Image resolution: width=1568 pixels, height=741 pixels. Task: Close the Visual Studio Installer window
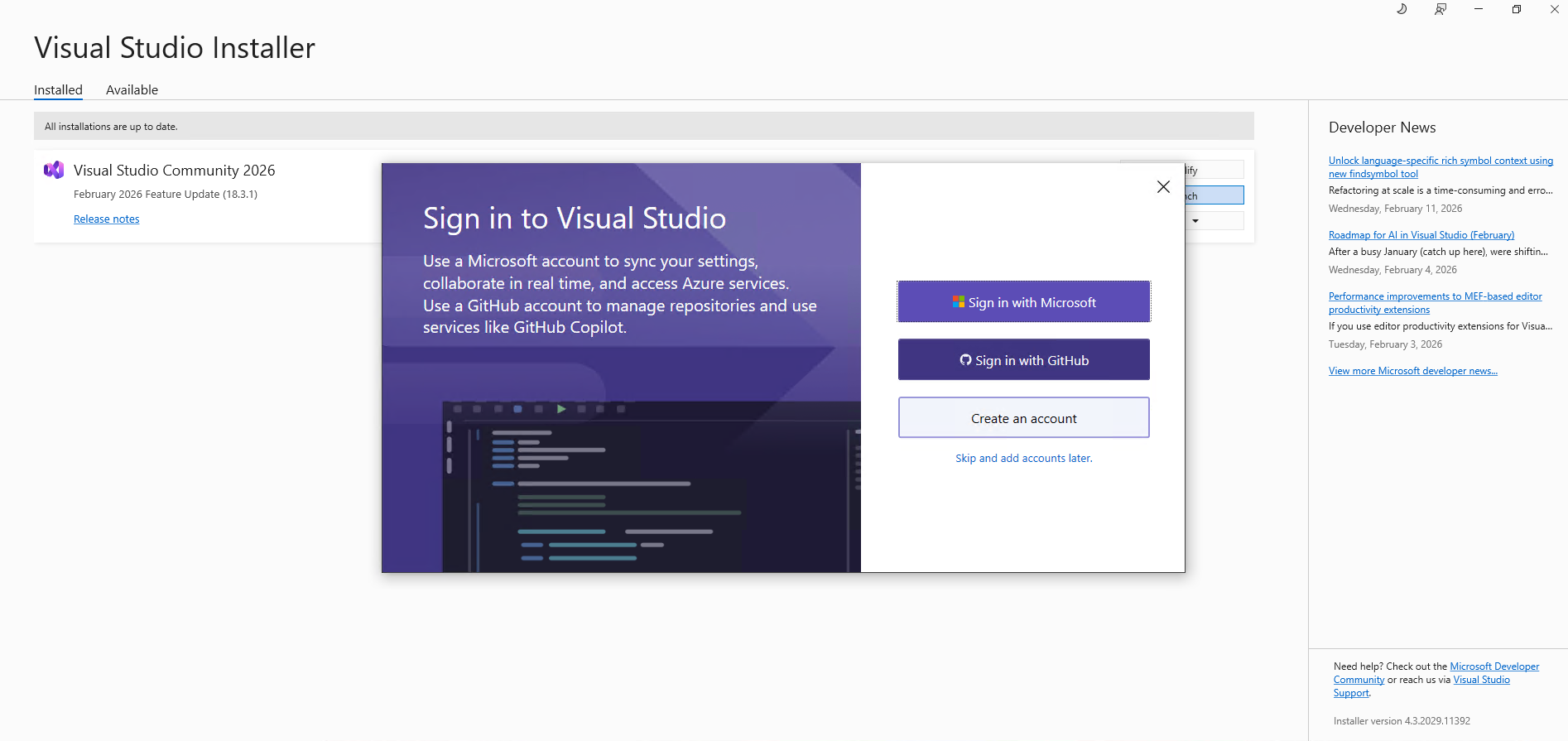coord(1555,9)
